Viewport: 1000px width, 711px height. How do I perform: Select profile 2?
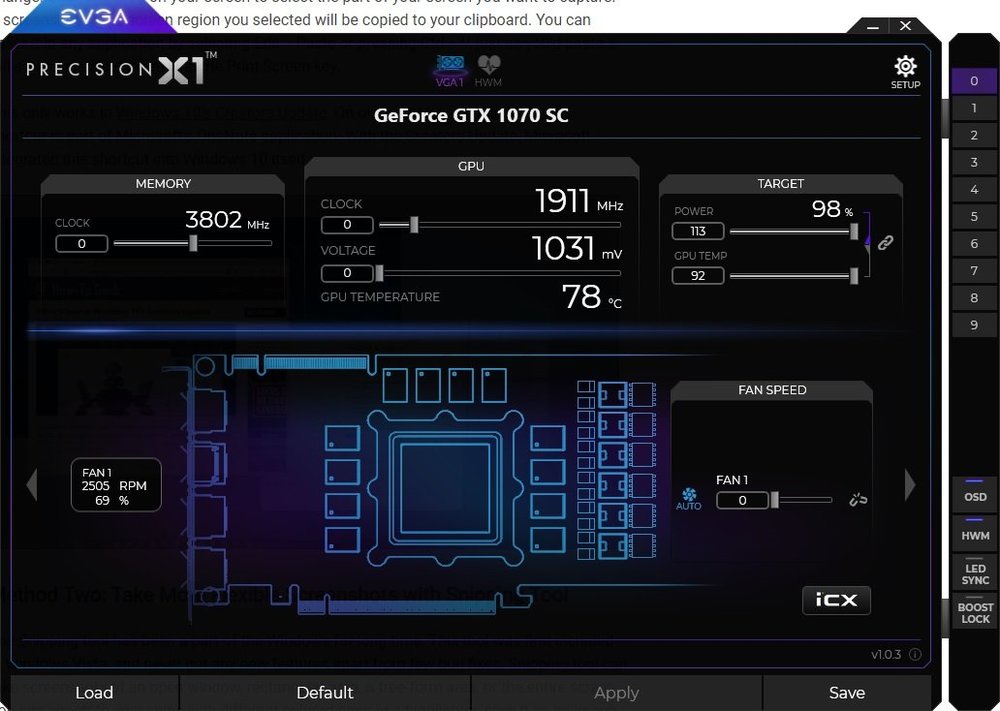[974, 135]
